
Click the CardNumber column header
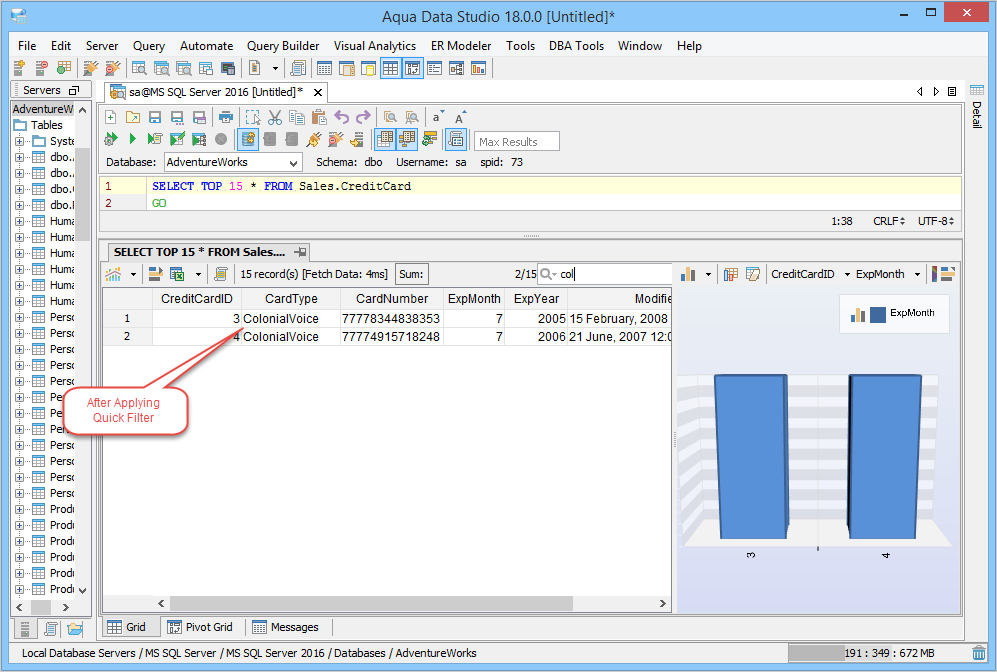coord(392,299)
